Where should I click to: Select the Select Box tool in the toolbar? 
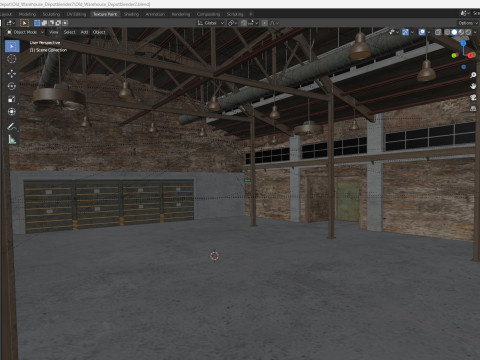tap(12, 46)
